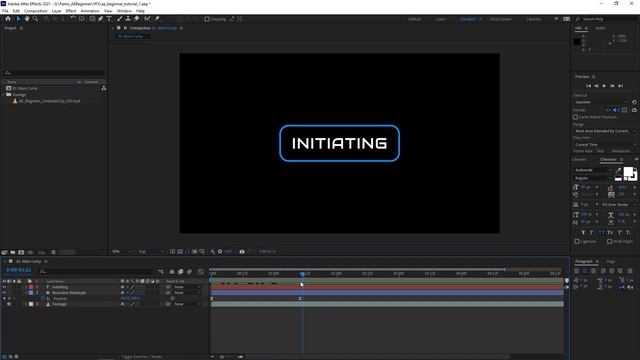Viewport: 640px width, 360px height.
Task: Click the reset preview shortcut icon
Action: point(634,102)
